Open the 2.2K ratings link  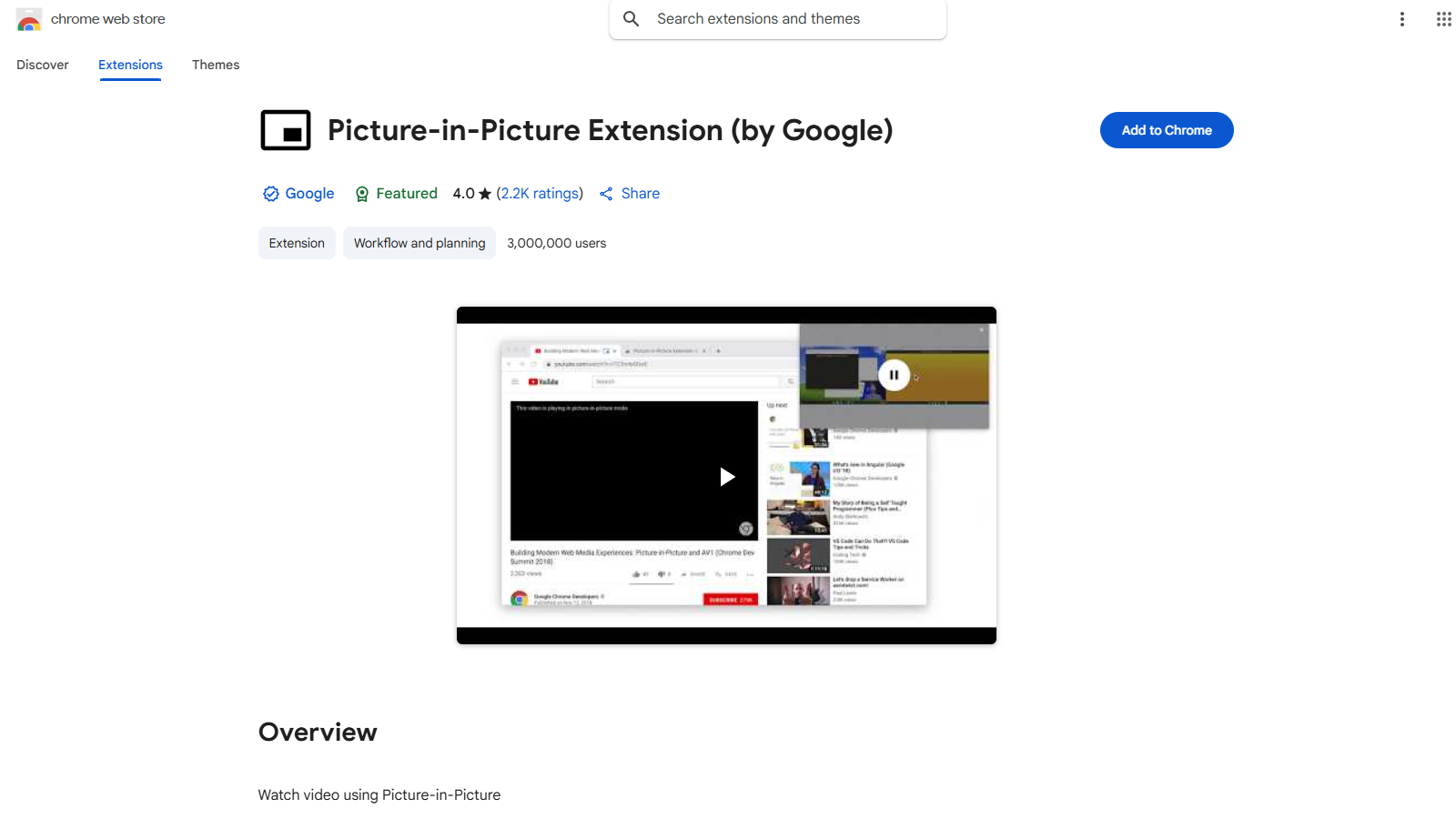(x=541, y=193)
